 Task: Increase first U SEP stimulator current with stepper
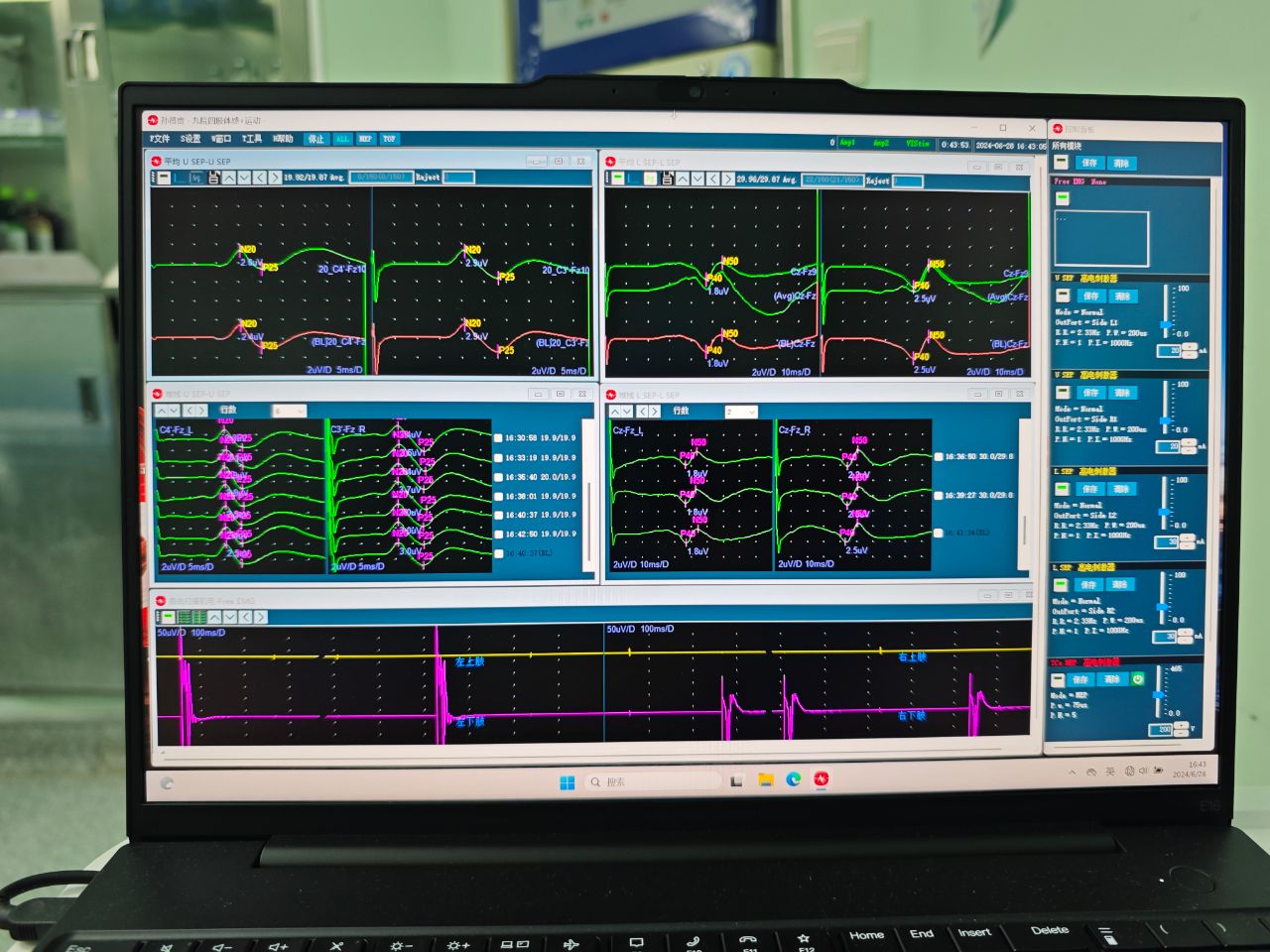[1190, 347]
